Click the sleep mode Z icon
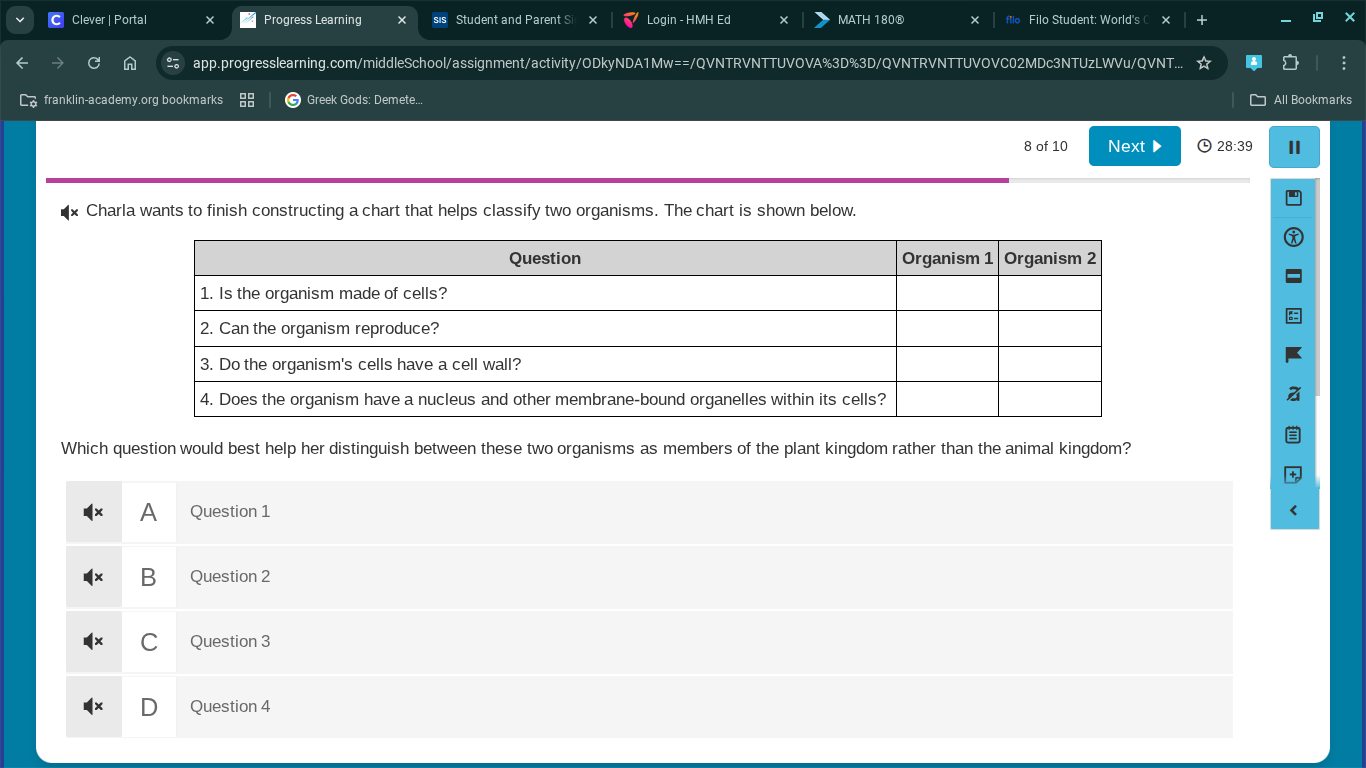This screenshot has width=1366, height=768. 1293,393
